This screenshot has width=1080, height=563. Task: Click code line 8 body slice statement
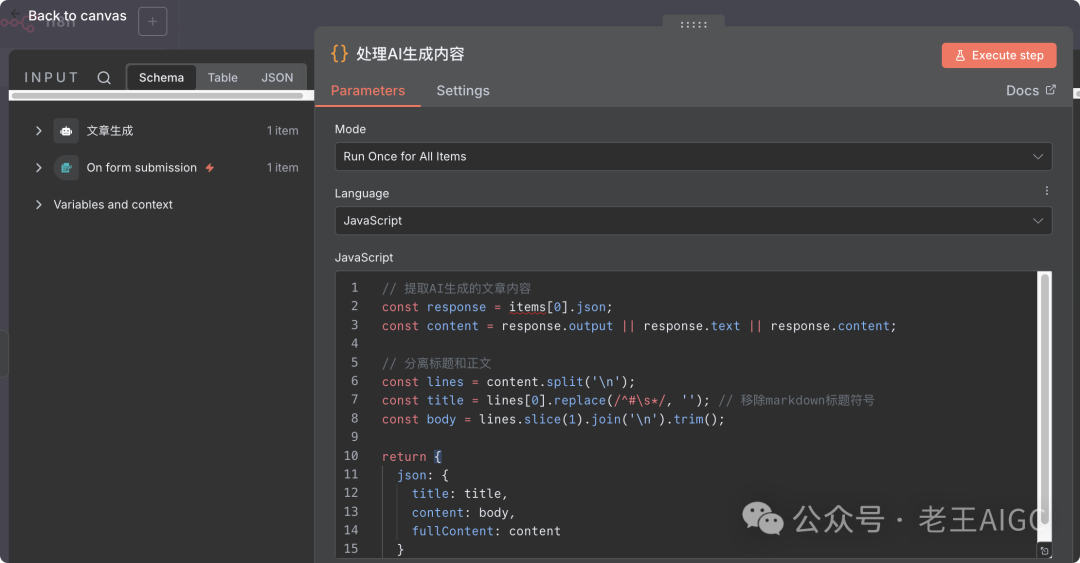pos(553,419)
